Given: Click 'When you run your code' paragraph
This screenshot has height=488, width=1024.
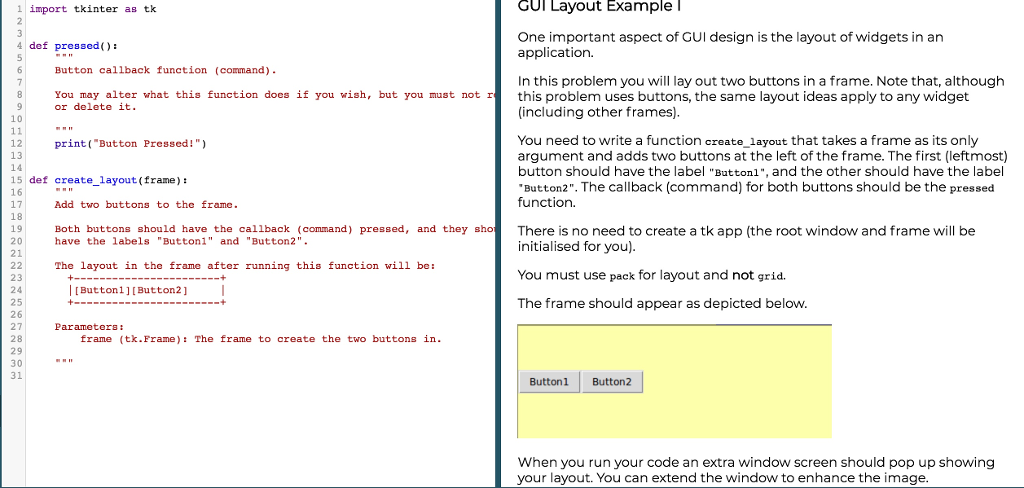Looking at the screenshot, I should (756, 470).
